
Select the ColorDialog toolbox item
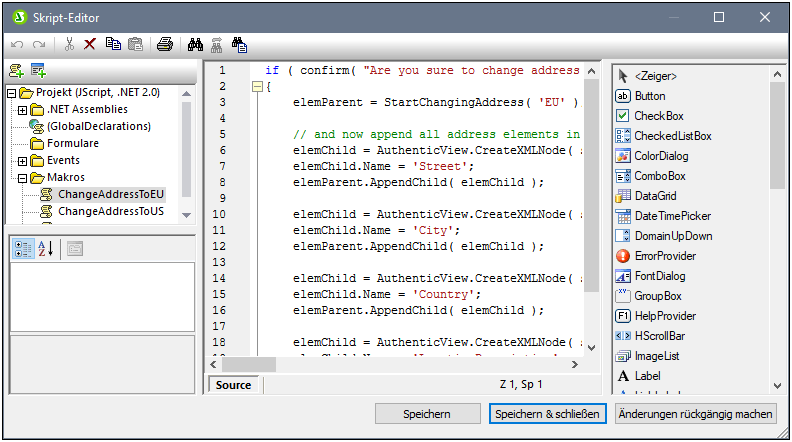(x=660, y=156)
